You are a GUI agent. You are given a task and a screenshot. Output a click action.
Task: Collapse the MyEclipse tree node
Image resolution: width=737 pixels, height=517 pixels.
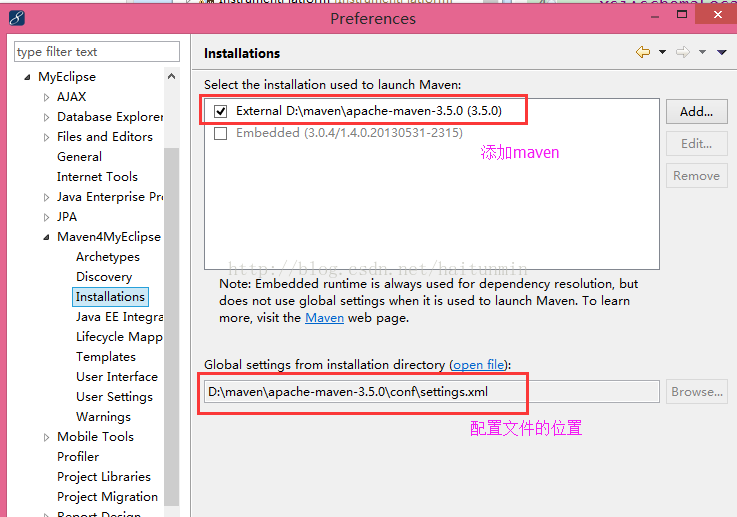pos(27,77)
